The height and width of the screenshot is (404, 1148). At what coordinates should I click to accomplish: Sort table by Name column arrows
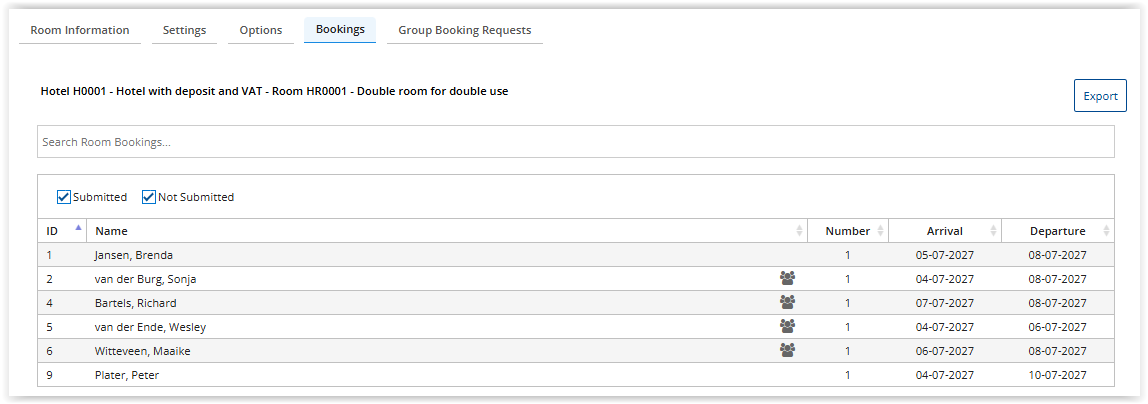799,231
